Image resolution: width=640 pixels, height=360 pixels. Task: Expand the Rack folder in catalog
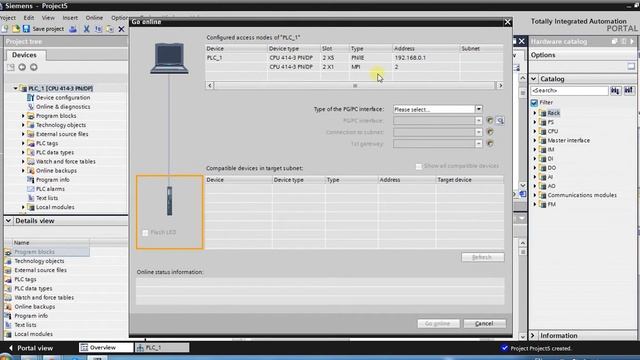[535, 113]
